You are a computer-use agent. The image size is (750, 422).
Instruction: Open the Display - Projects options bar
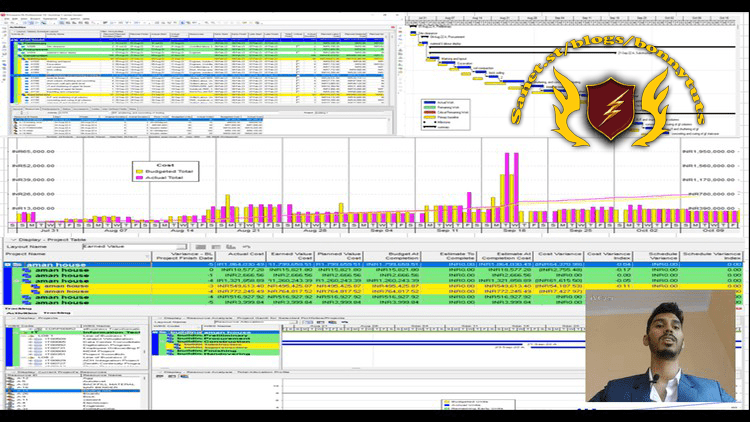click(x=38, y=318)
